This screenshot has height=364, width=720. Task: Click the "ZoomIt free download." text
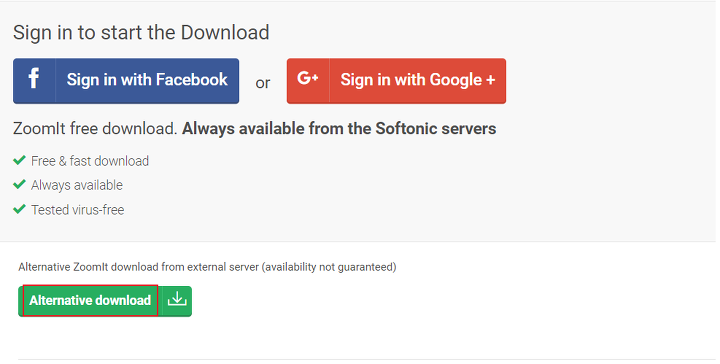95,129
